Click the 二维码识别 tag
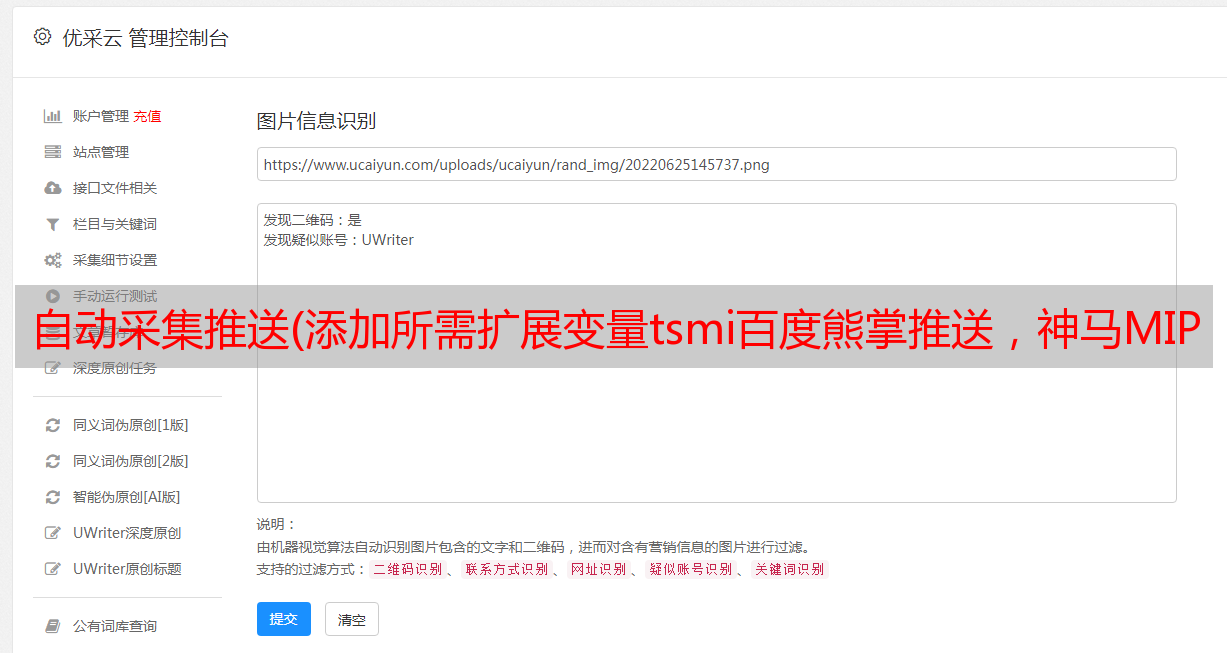 tap(408, 569)
